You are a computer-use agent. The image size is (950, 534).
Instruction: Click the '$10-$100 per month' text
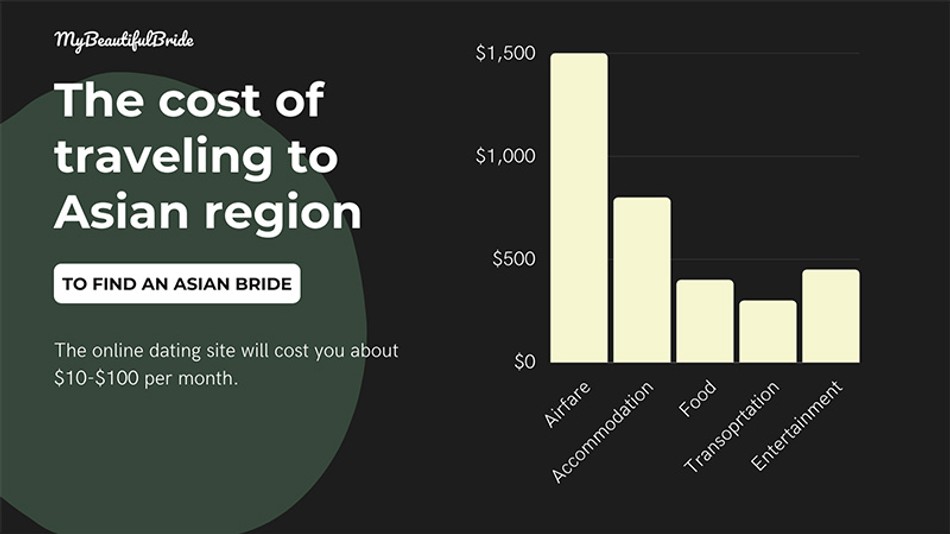145,378
